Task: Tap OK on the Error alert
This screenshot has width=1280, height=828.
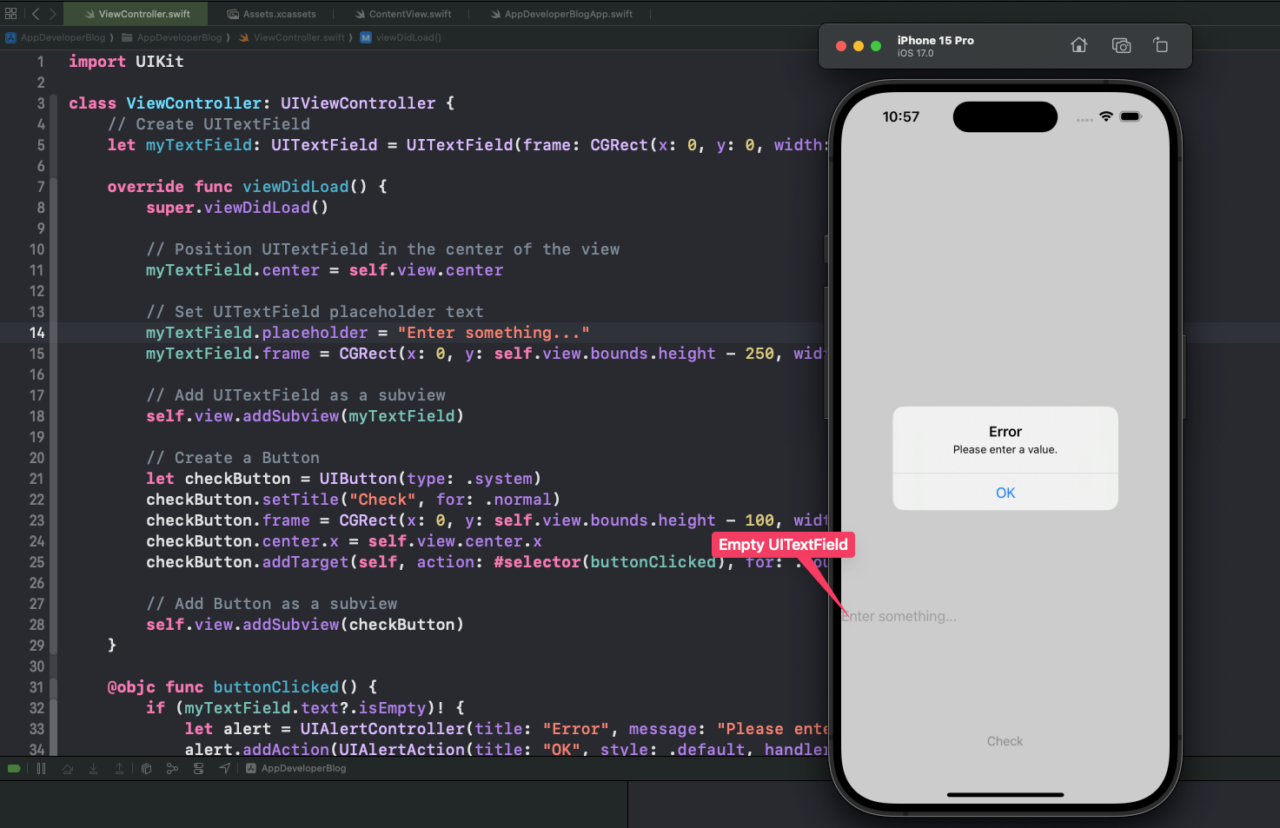Action: coord(1005,492)
